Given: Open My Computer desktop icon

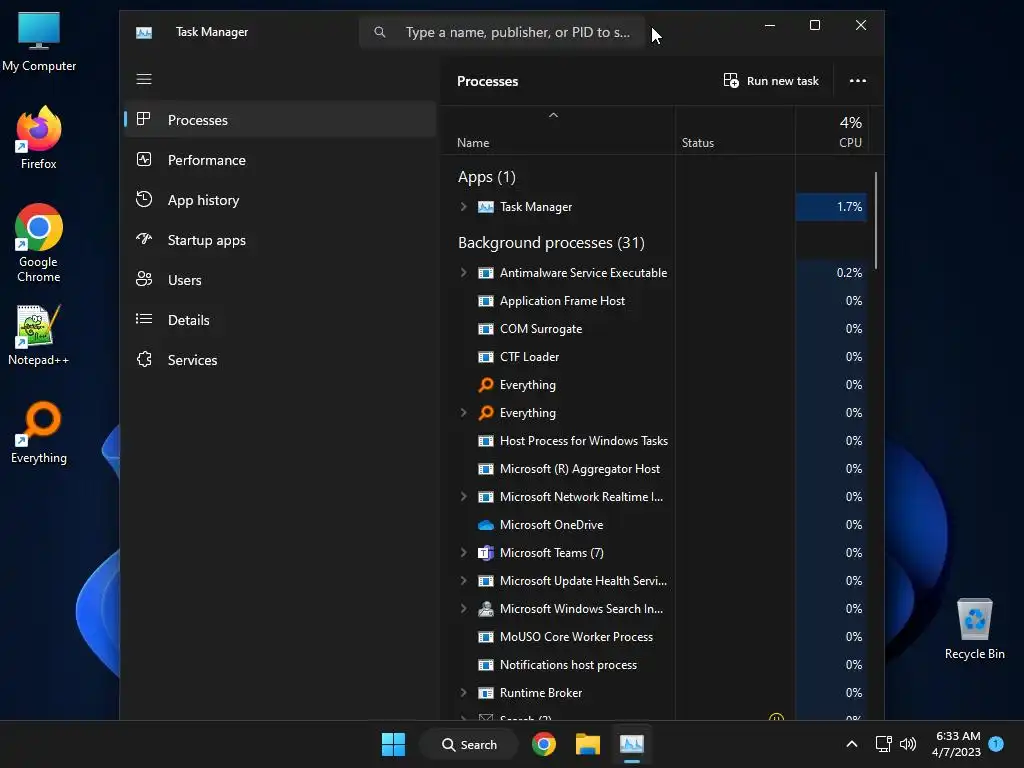Looking at the screenshot, I should coord(39,41).
